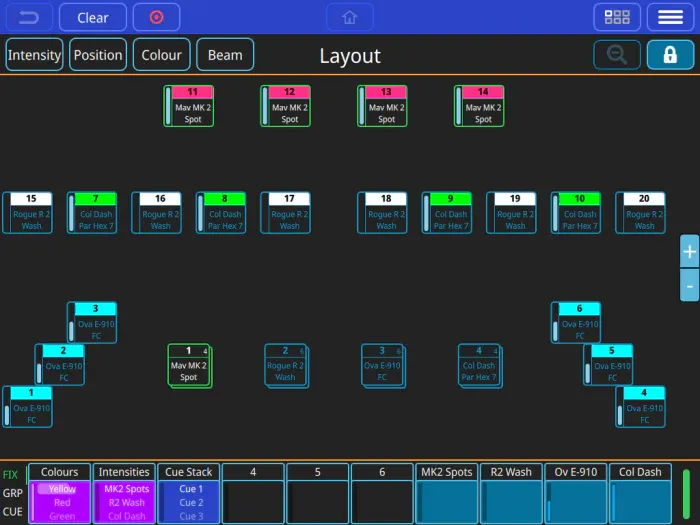The height and width of the screenshot is (525, 700).
Task: Click the CUE row label
Action: point(12,512)
